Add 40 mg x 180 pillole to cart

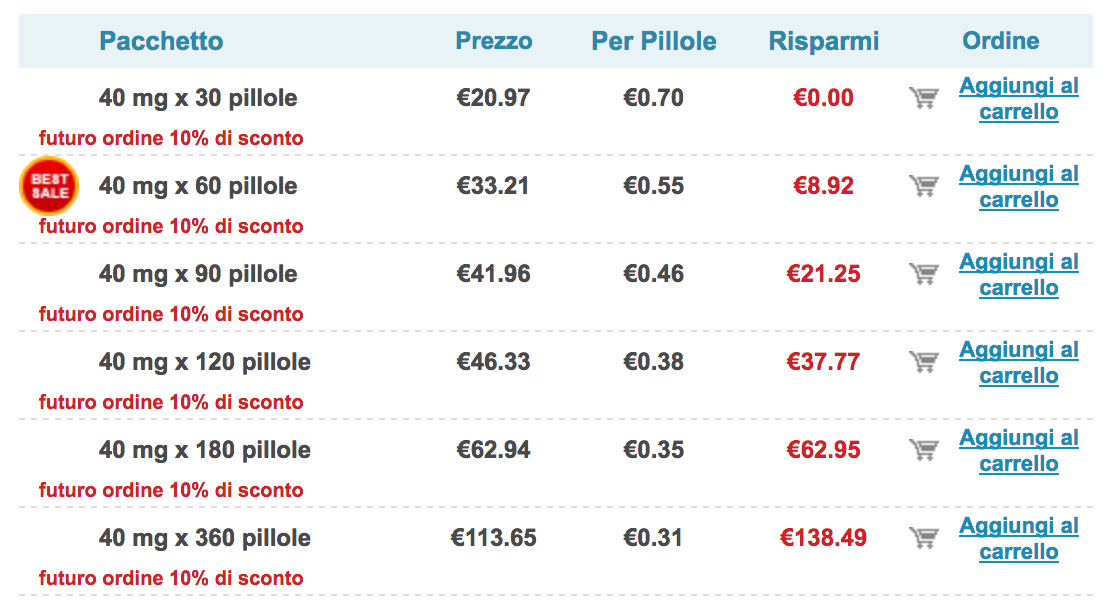click(1019, 450)
